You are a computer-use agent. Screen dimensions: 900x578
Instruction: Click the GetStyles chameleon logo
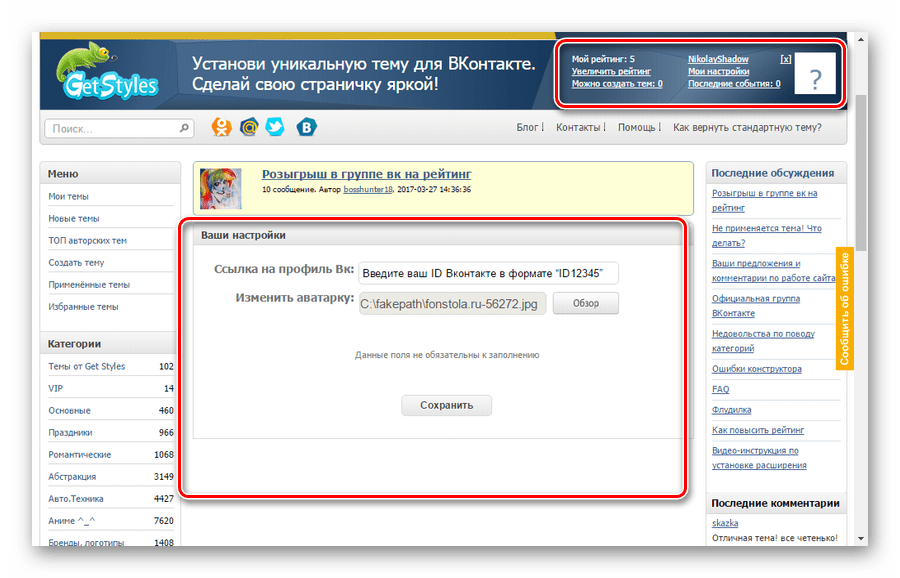pos(107,72)
